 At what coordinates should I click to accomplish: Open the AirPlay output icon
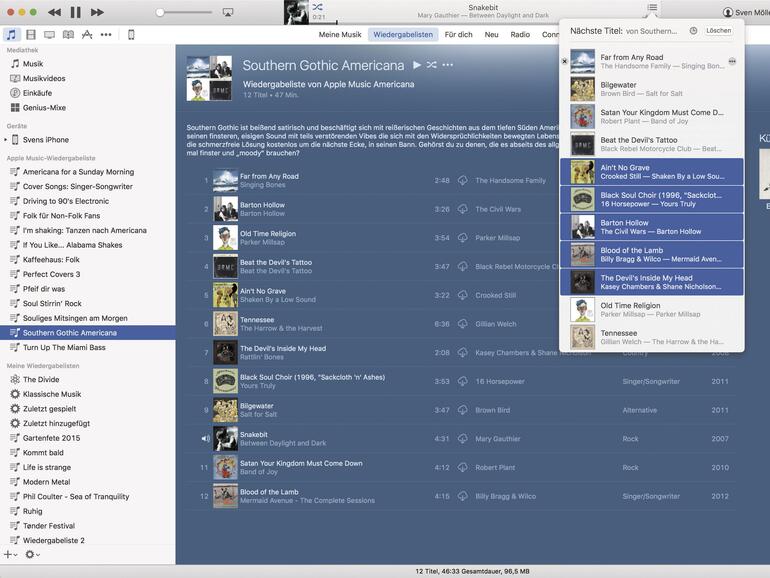[228, 12]
